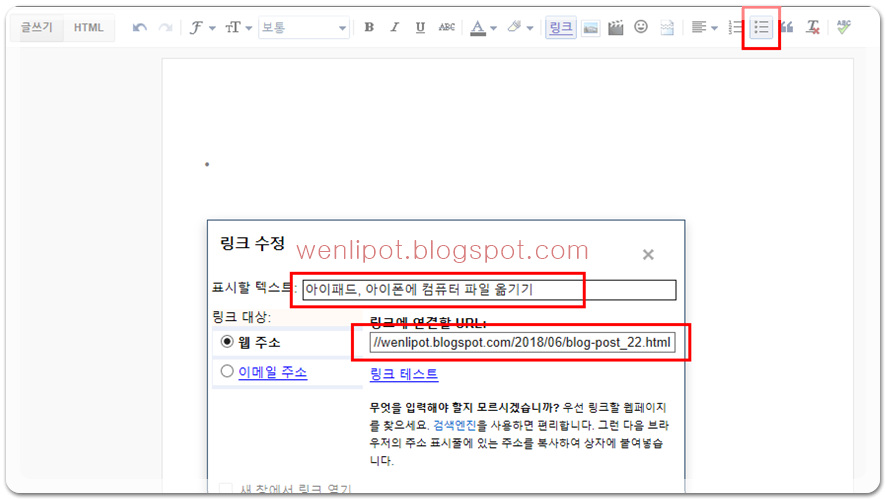886x499 pixels.
Task: Toggle underline formatting
Action: click(420, 27)
